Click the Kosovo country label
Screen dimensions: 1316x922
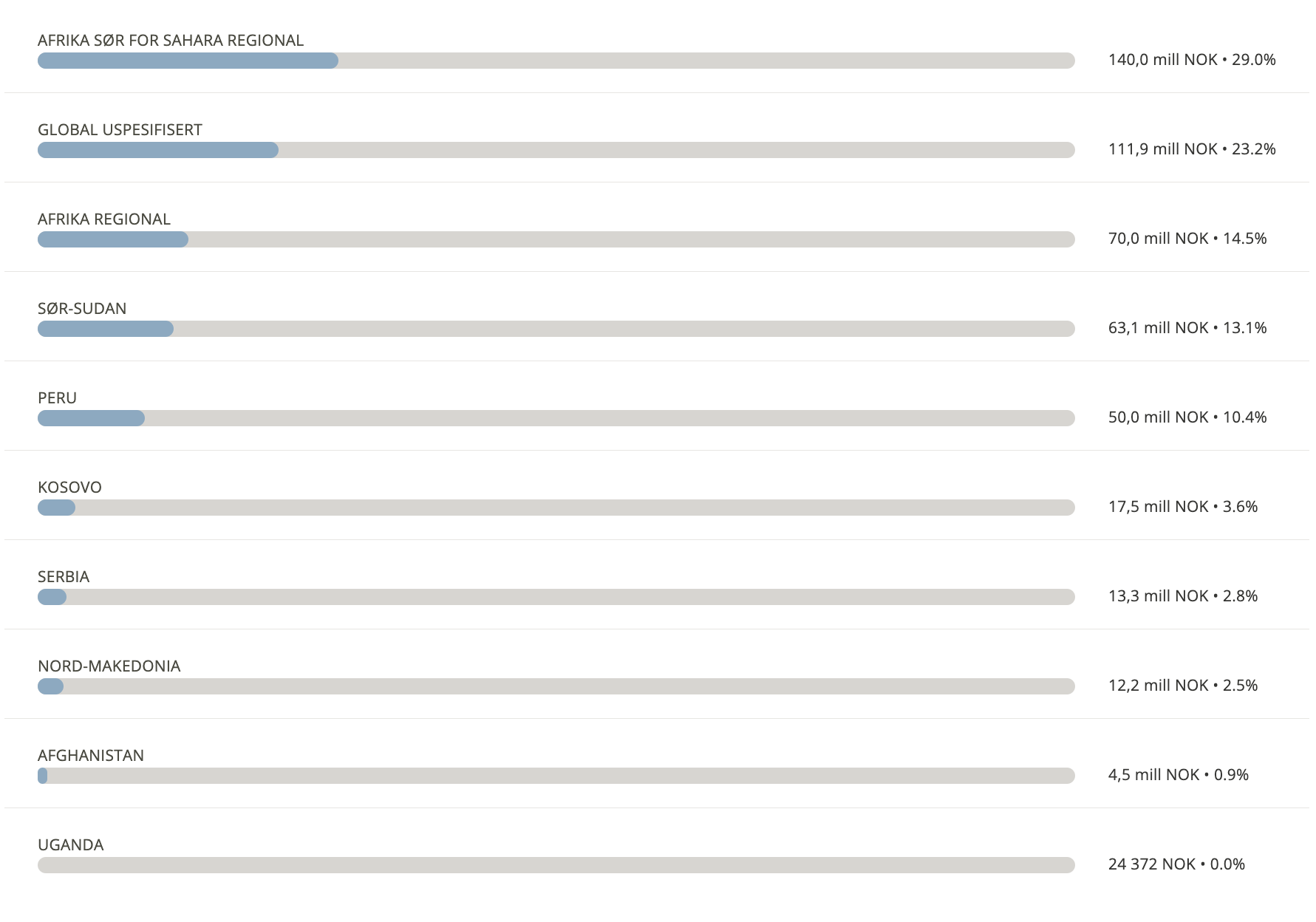70,488
